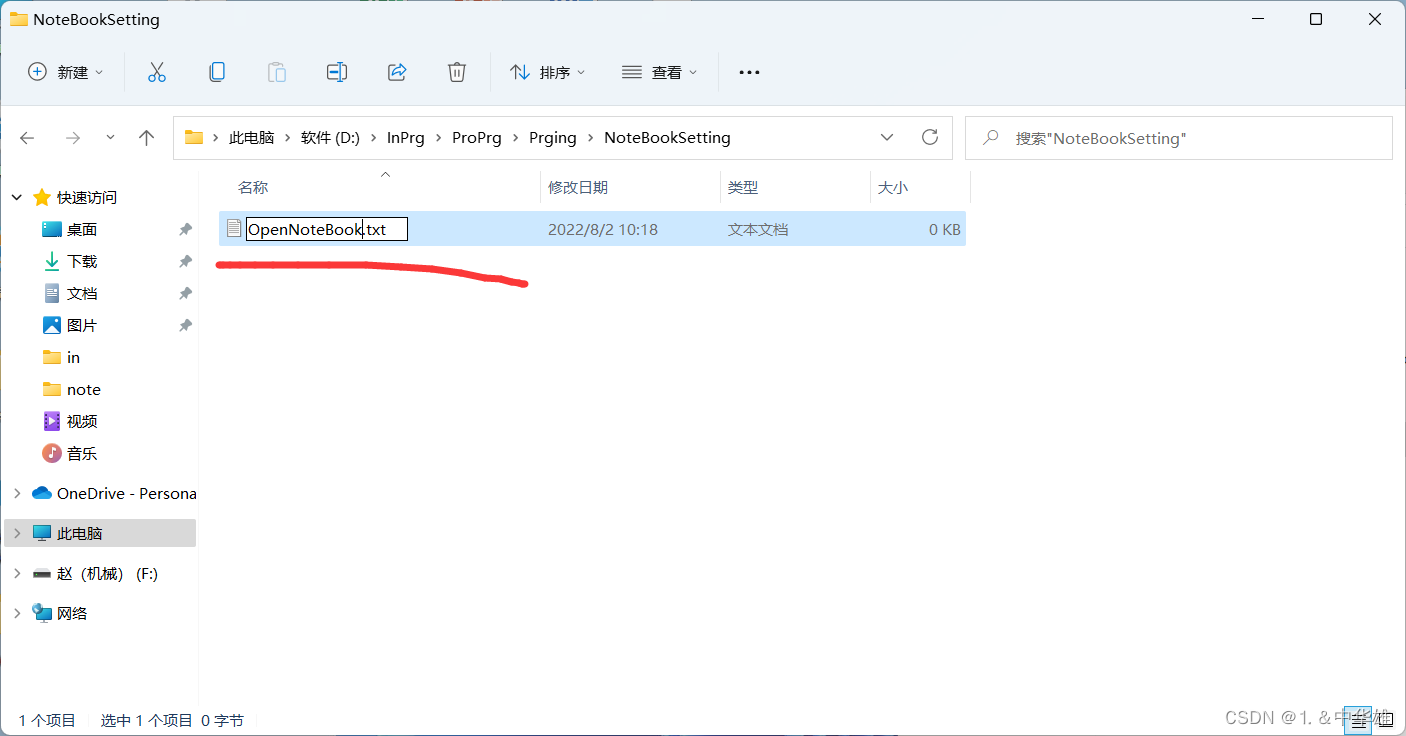The height and width of the screenshot is (736, 1406).
Task: Open the 新建 (New) menu
Action: [65, 72]
